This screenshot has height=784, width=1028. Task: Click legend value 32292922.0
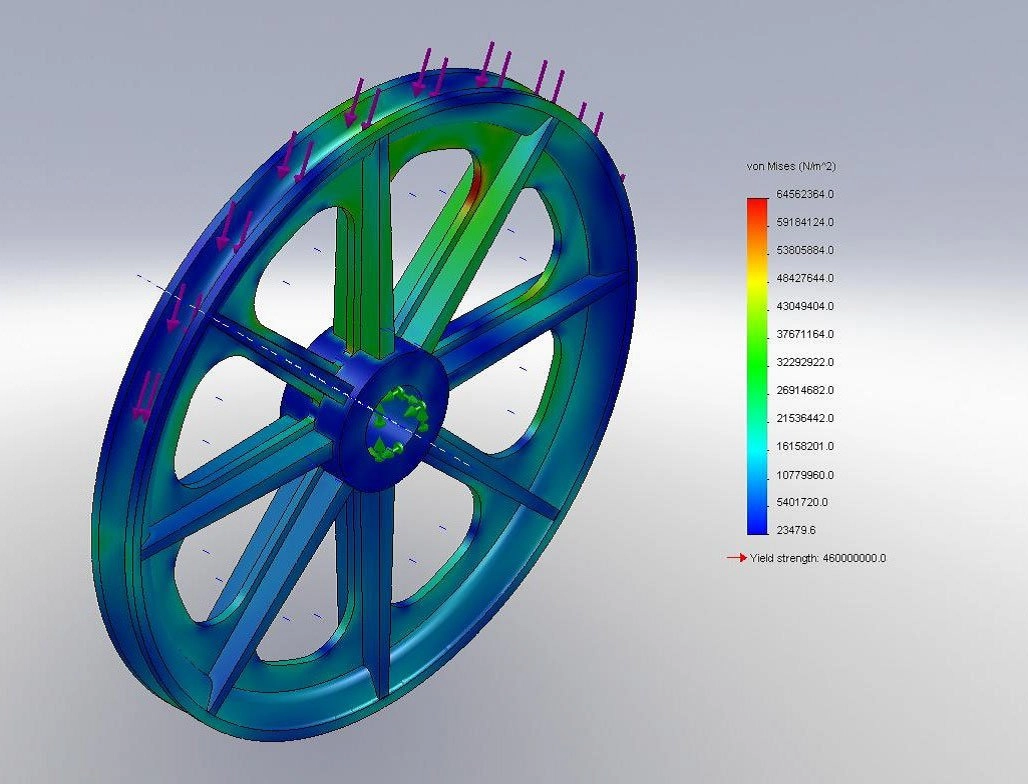pos(805,362)
